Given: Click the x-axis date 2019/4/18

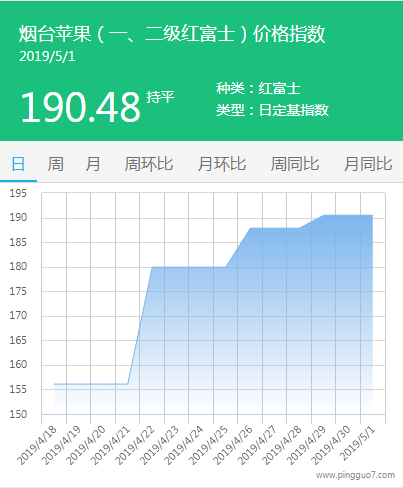Looking at the screenshot, I should (37, 445).
